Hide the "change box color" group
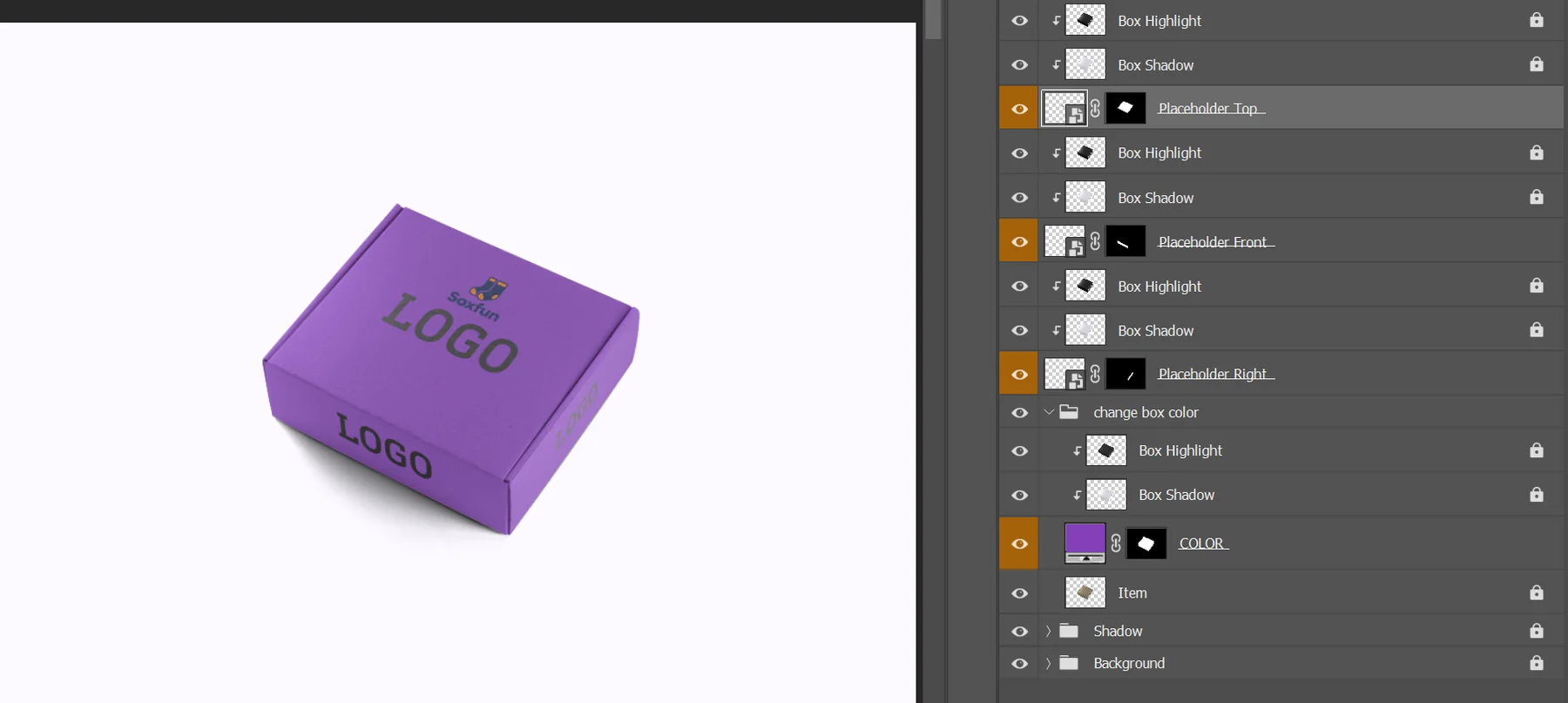 (1019, 413)
